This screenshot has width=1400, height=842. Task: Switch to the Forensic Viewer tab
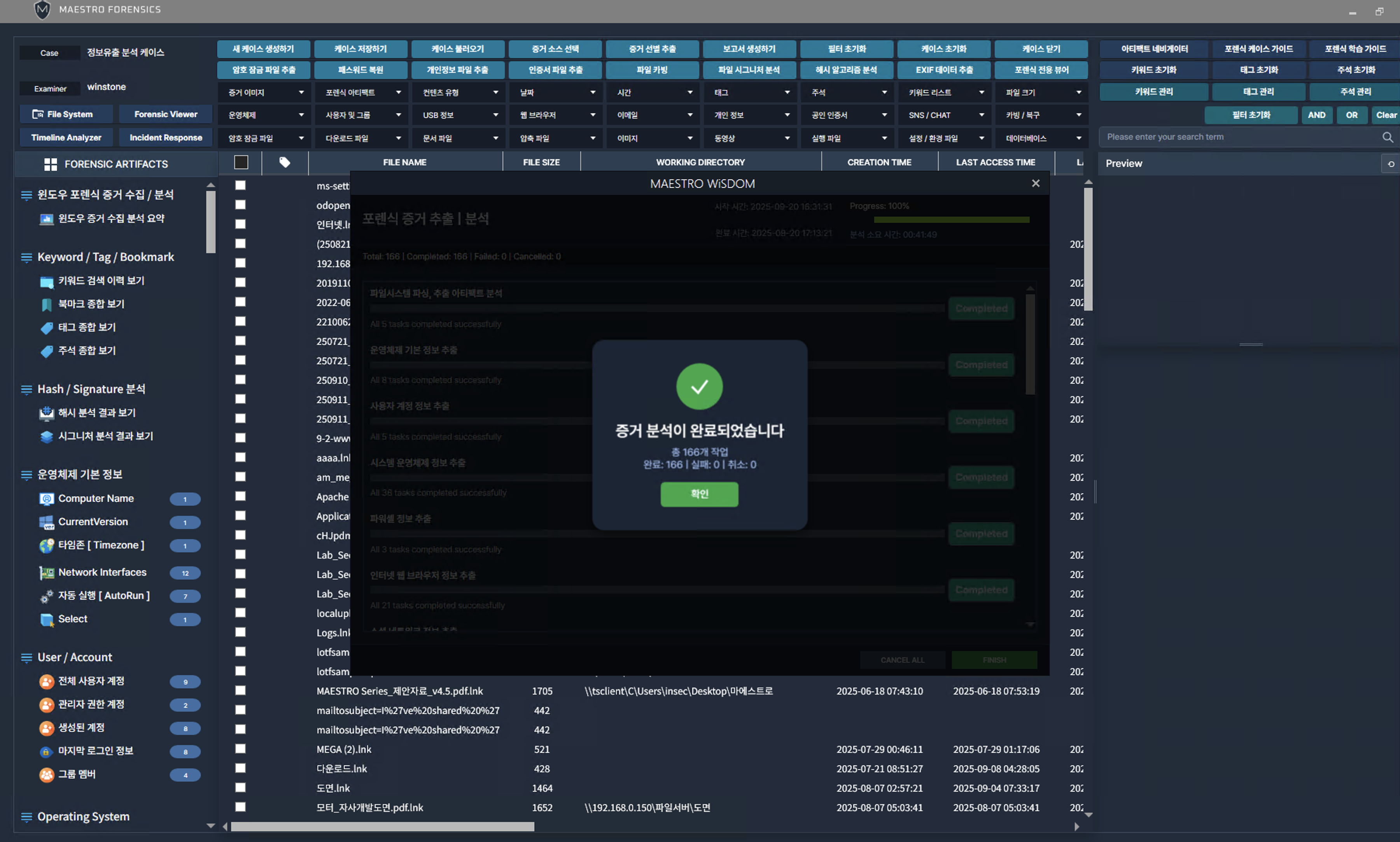pos(166,114)
